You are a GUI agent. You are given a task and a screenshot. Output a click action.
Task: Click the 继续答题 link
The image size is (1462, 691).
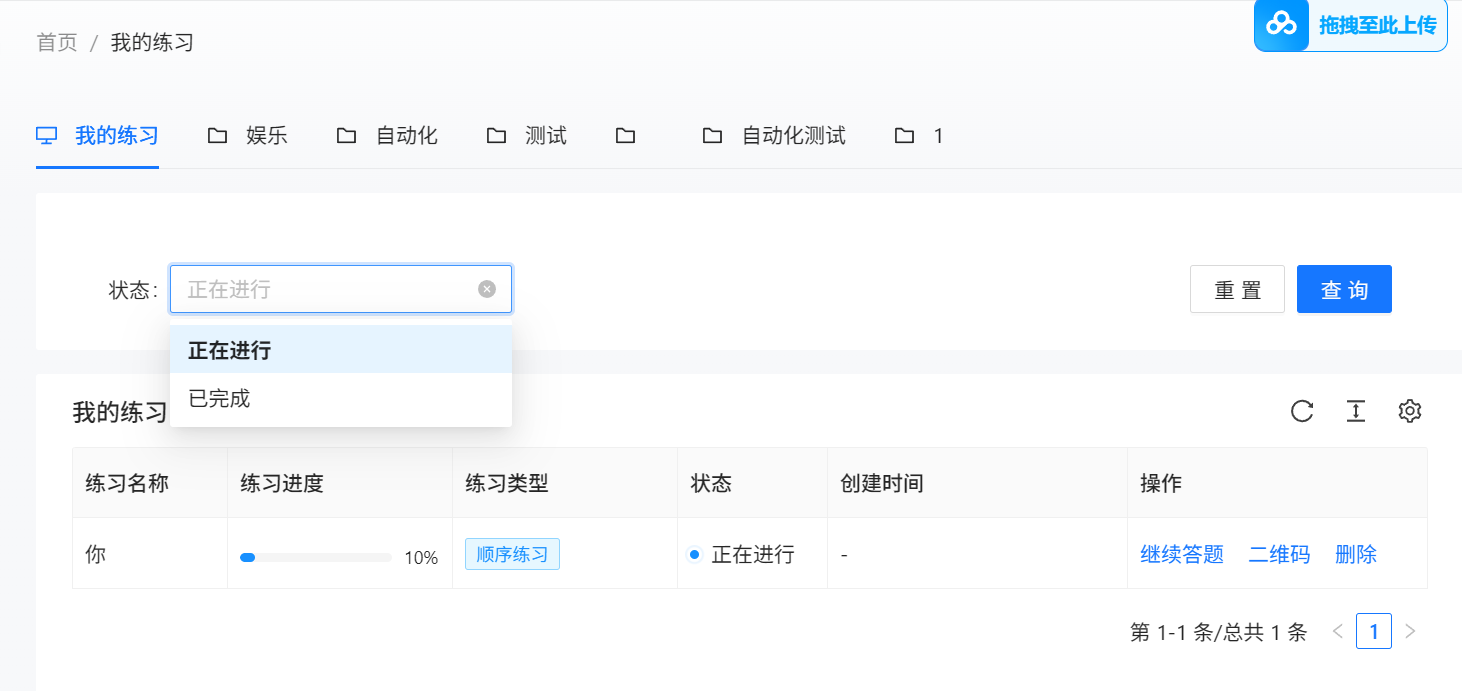coord(1182,554)
